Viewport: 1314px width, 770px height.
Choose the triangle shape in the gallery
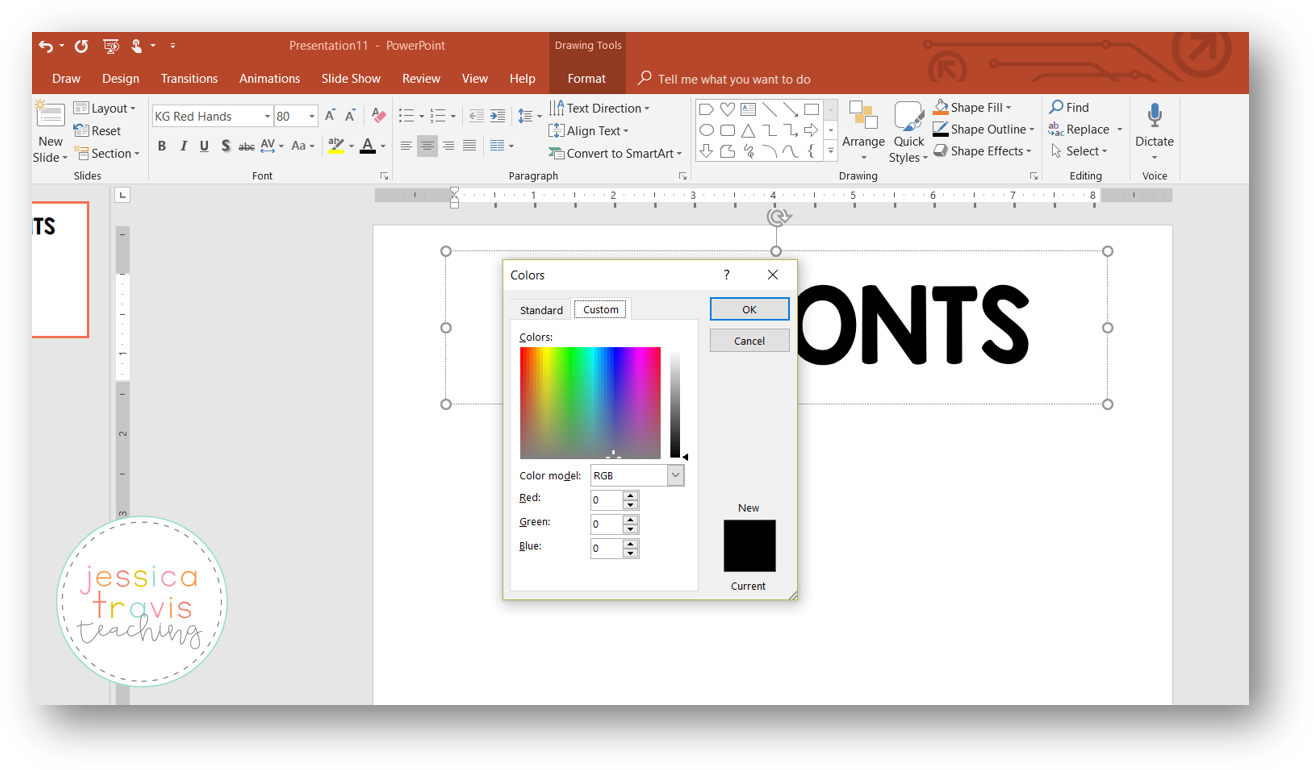pos(748,130)
